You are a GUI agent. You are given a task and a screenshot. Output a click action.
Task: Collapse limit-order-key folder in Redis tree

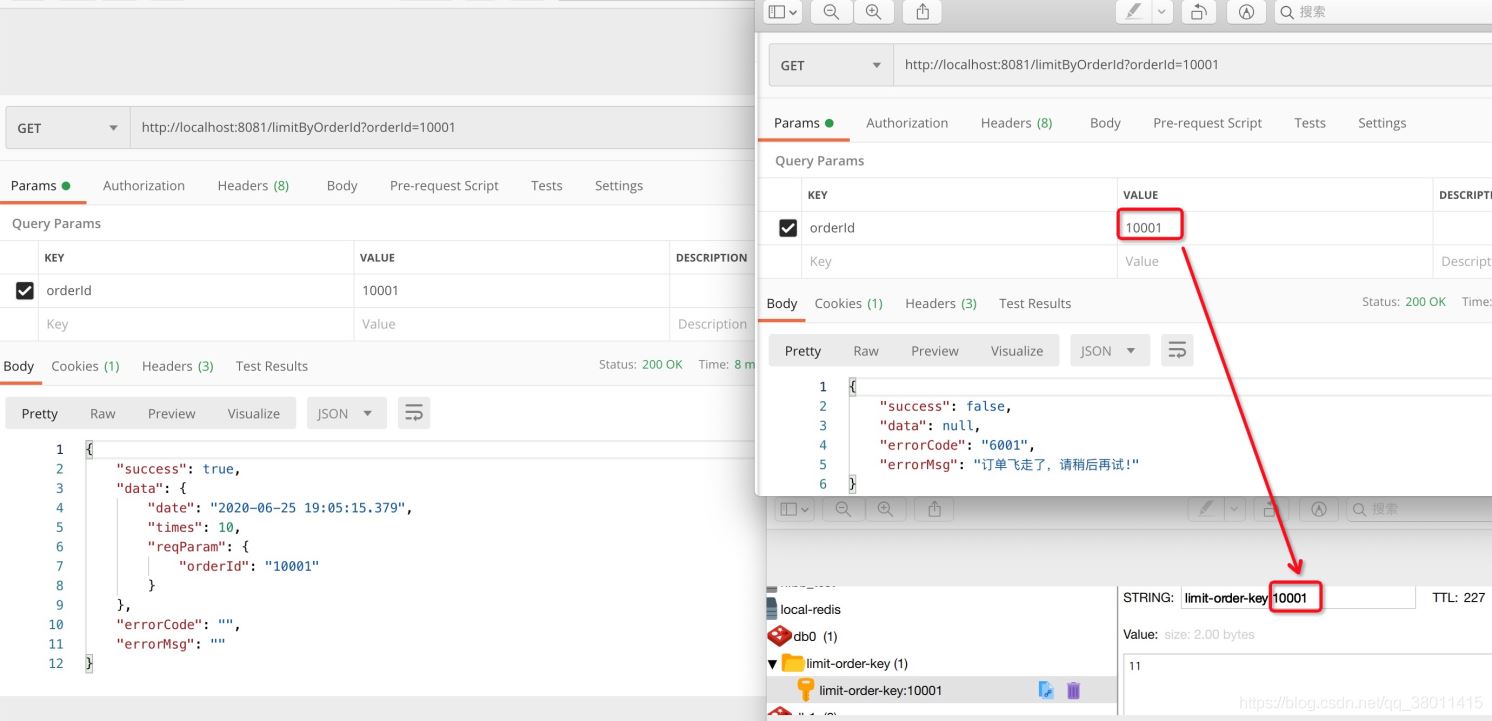[x=772, y=664]
